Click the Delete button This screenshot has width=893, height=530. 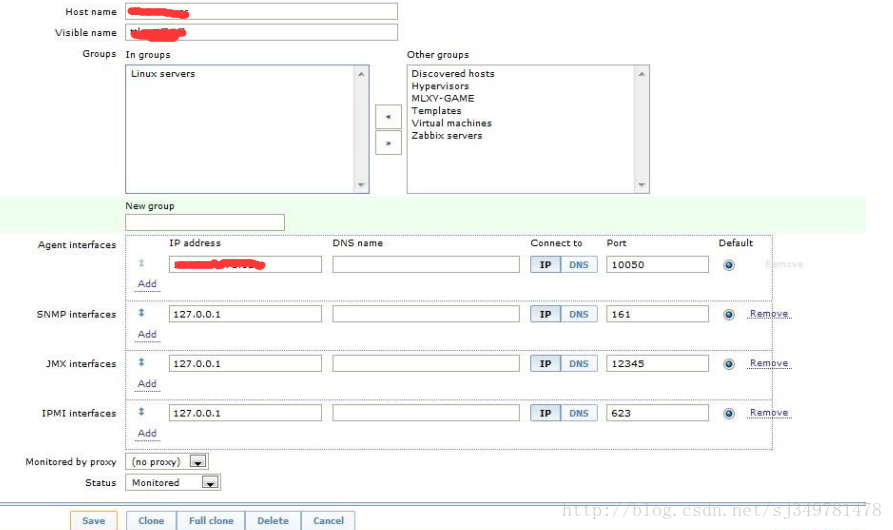click(273, 521)
